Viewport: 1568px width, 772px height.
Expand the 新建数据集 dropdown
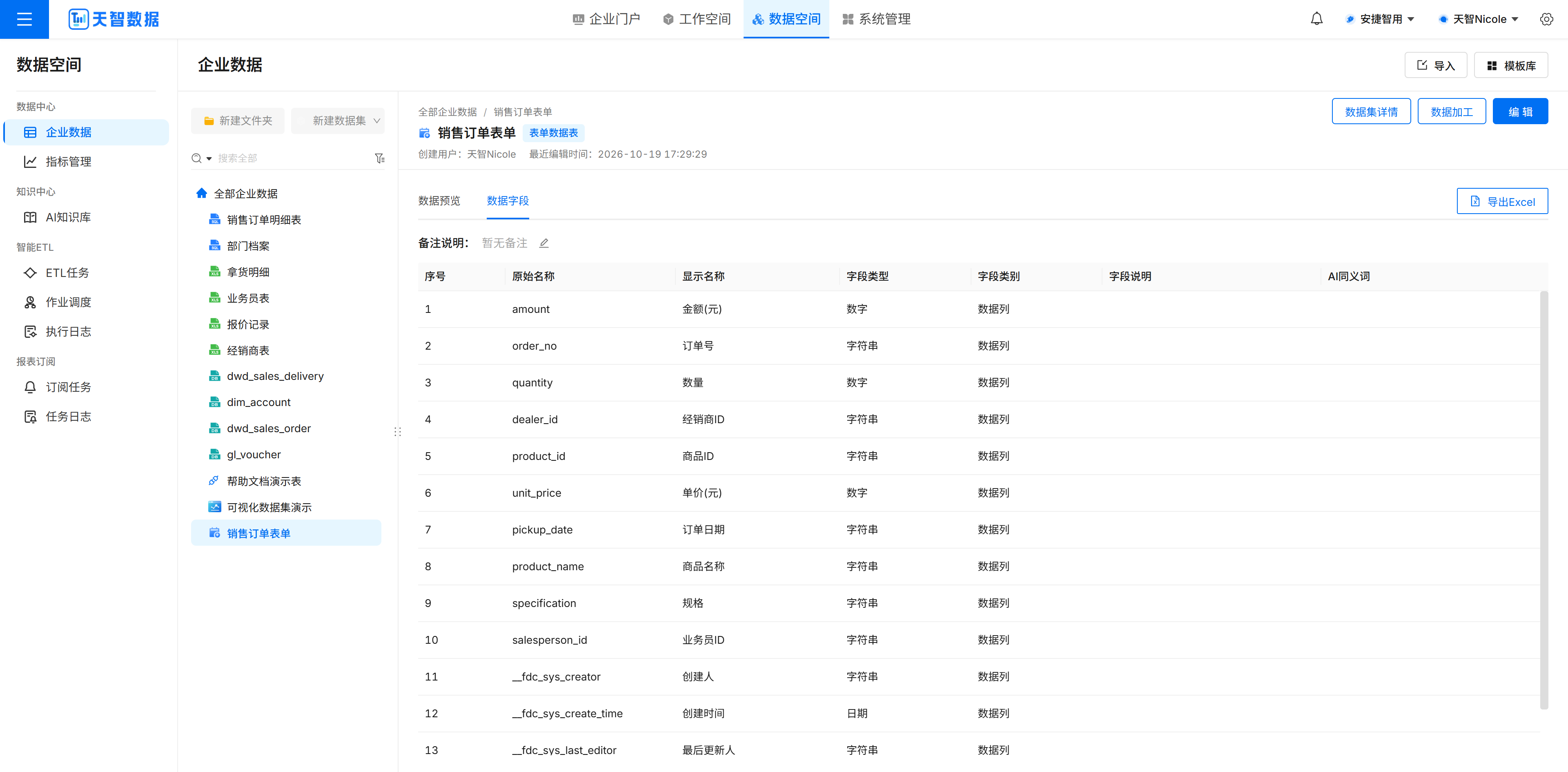pyautogui.click(x=338, y=120)
